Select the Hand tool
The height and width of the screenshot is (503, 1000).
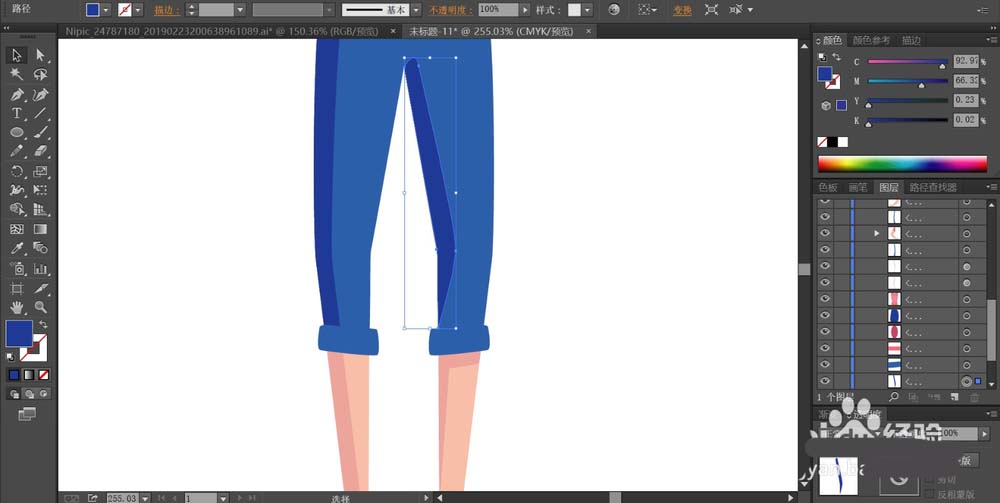pyautogui.click(x=17, y=307)
